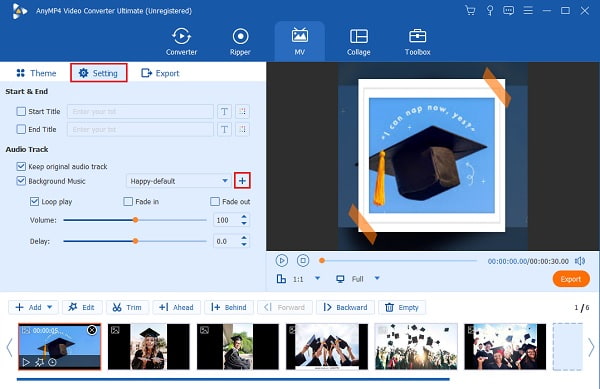
Task: Play the first clip via thumbnail play icon
Action: [26, 362]
